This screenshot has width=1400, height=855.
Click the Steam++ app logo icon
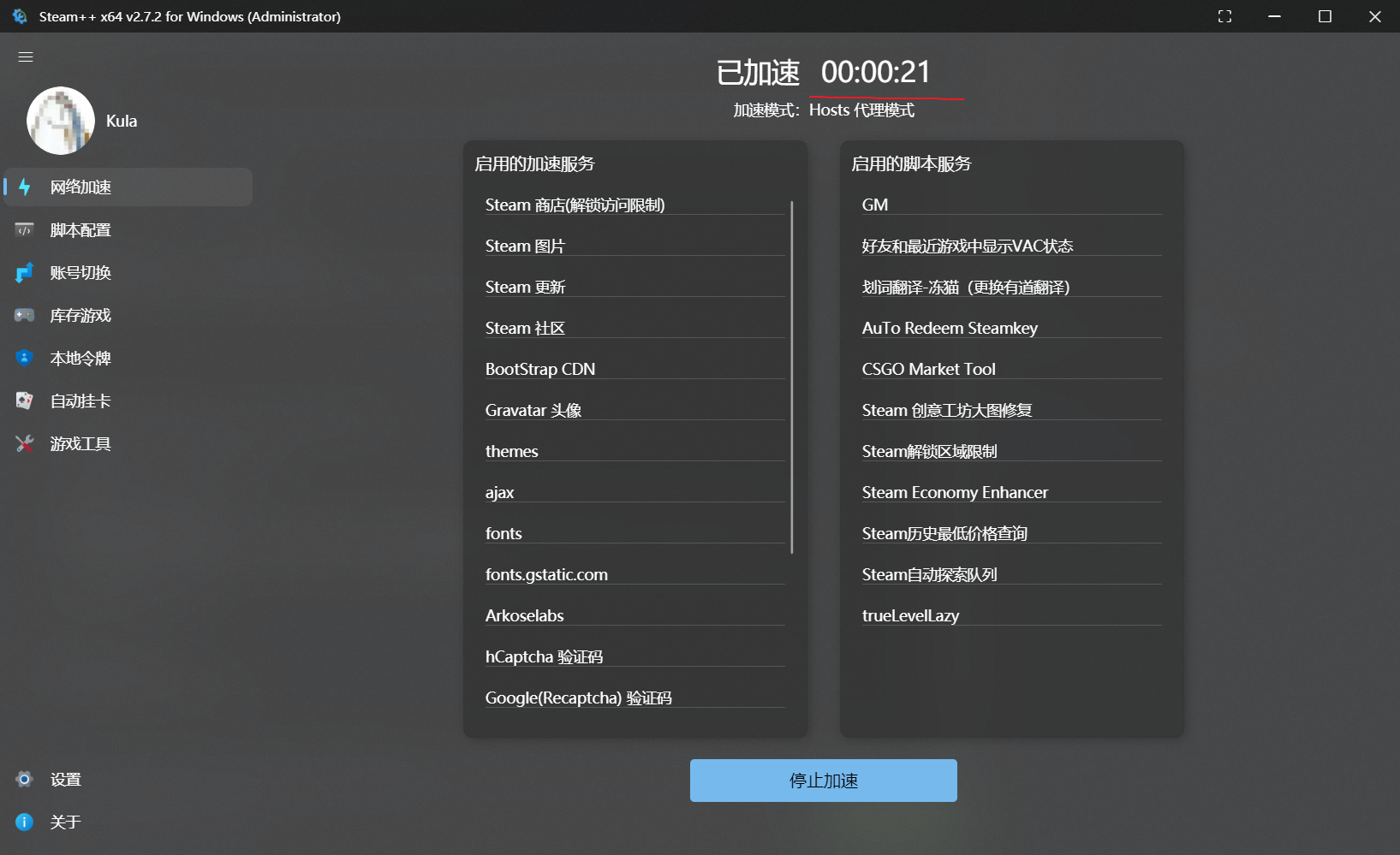pyautogui.click(x=20, y=16)
